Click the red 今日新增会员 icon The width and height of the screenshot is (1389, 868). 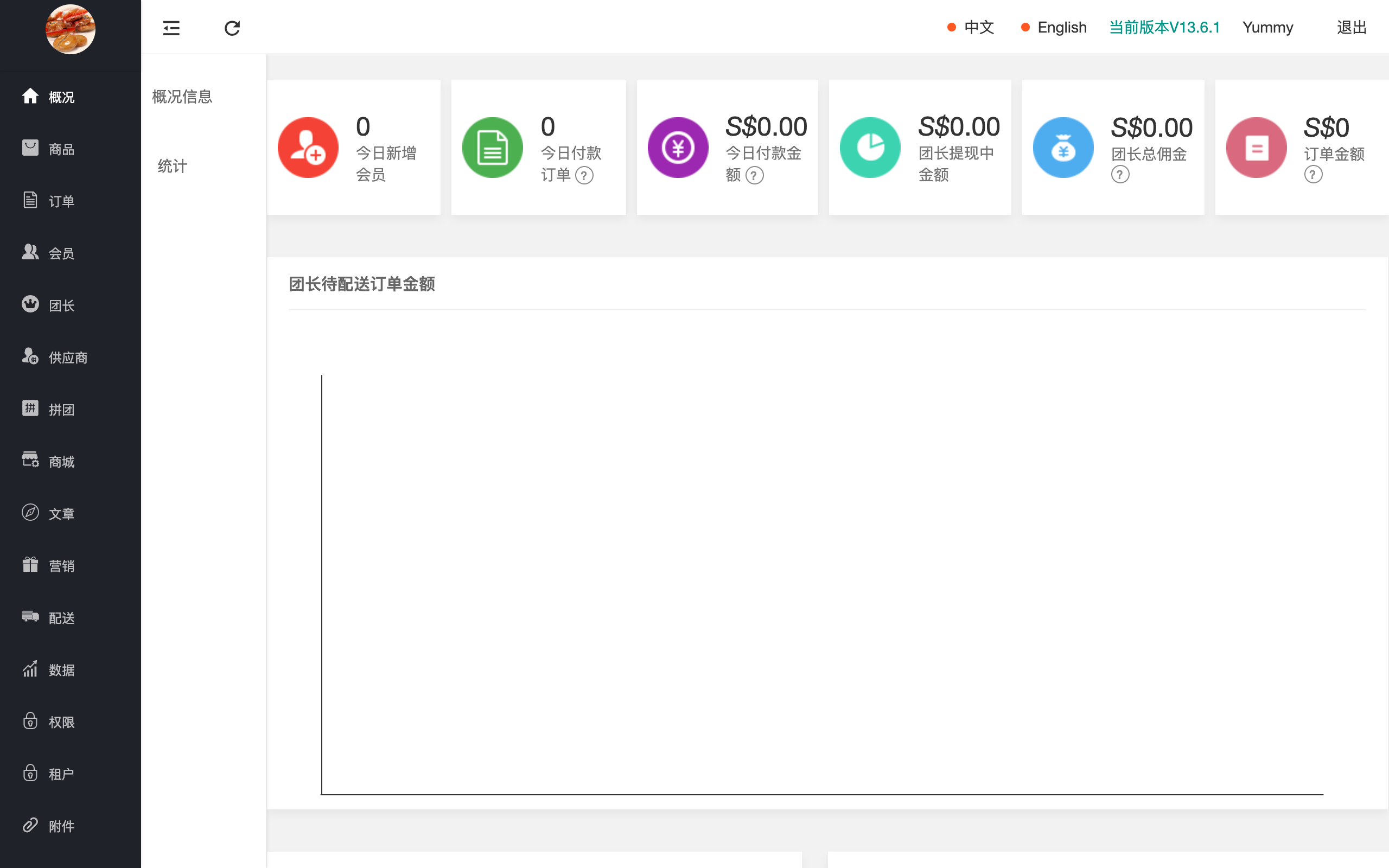(x=308, y=148)
